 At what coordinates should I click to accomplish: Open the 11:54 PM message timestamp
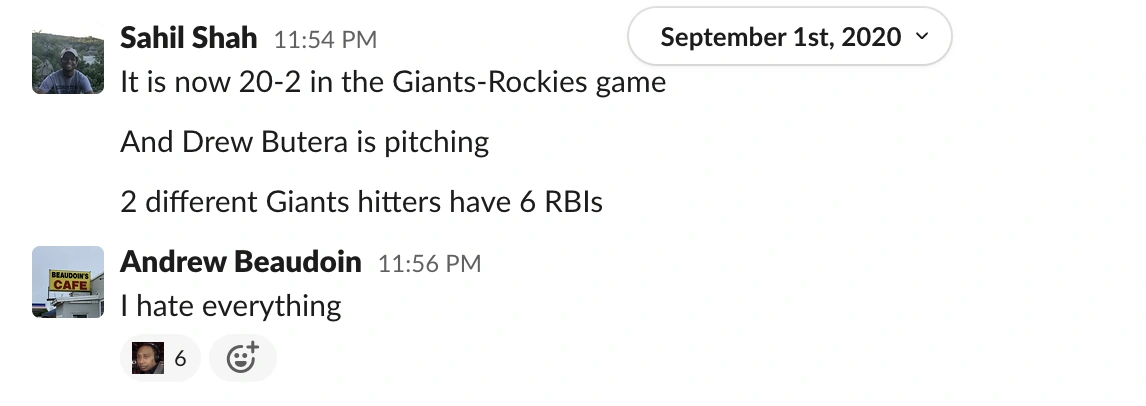click(325, 41)
